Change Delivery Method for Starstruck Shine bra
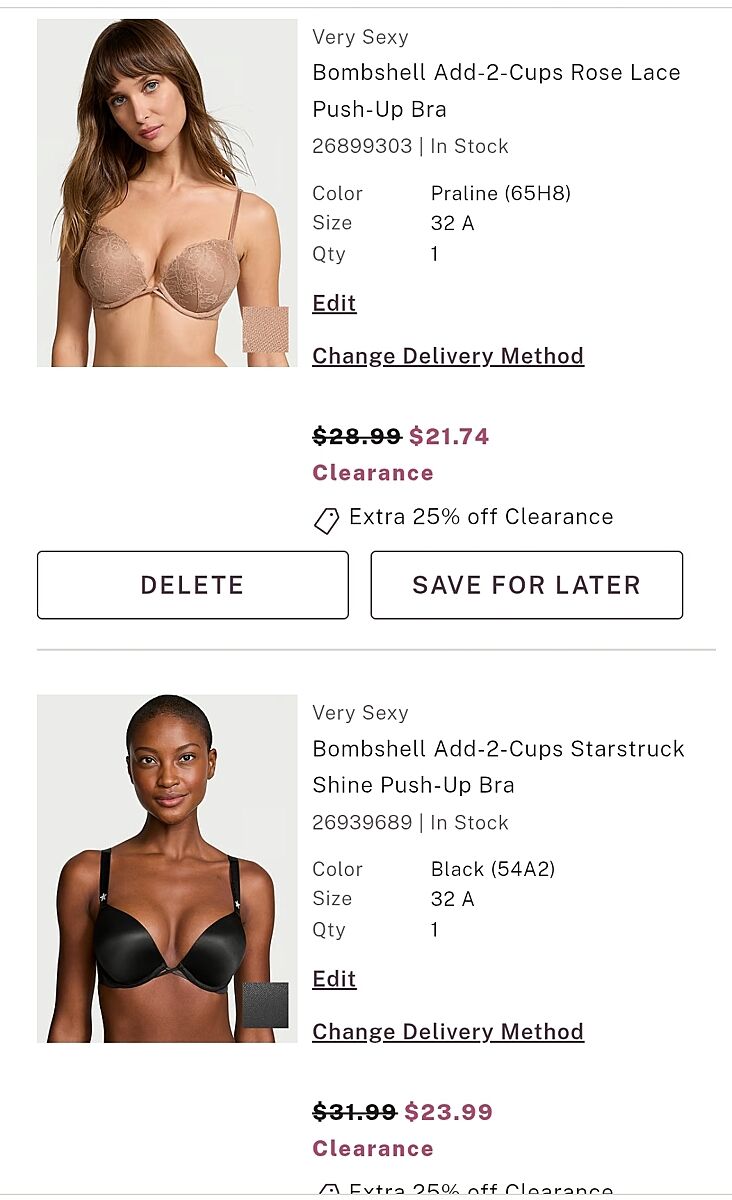This screenshot has height=1200, width=732. [448, 1032]
